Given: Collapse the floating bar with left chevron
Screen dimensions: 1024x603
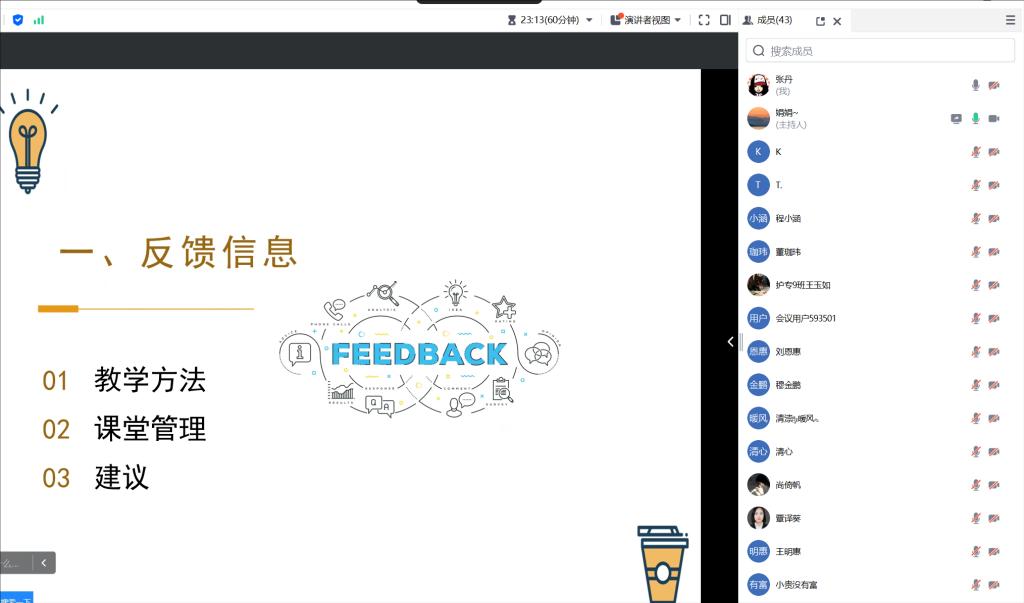Looking at the screenshot, I should point(43,563).
